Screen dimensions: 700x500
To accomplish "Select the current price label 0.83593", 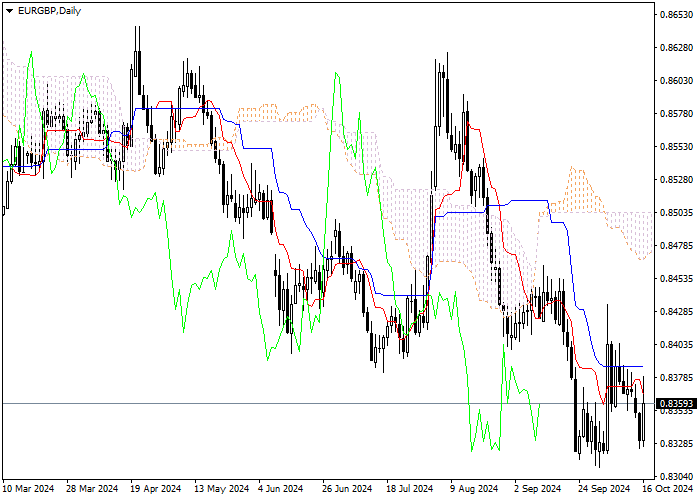I will tap(677, 404).
